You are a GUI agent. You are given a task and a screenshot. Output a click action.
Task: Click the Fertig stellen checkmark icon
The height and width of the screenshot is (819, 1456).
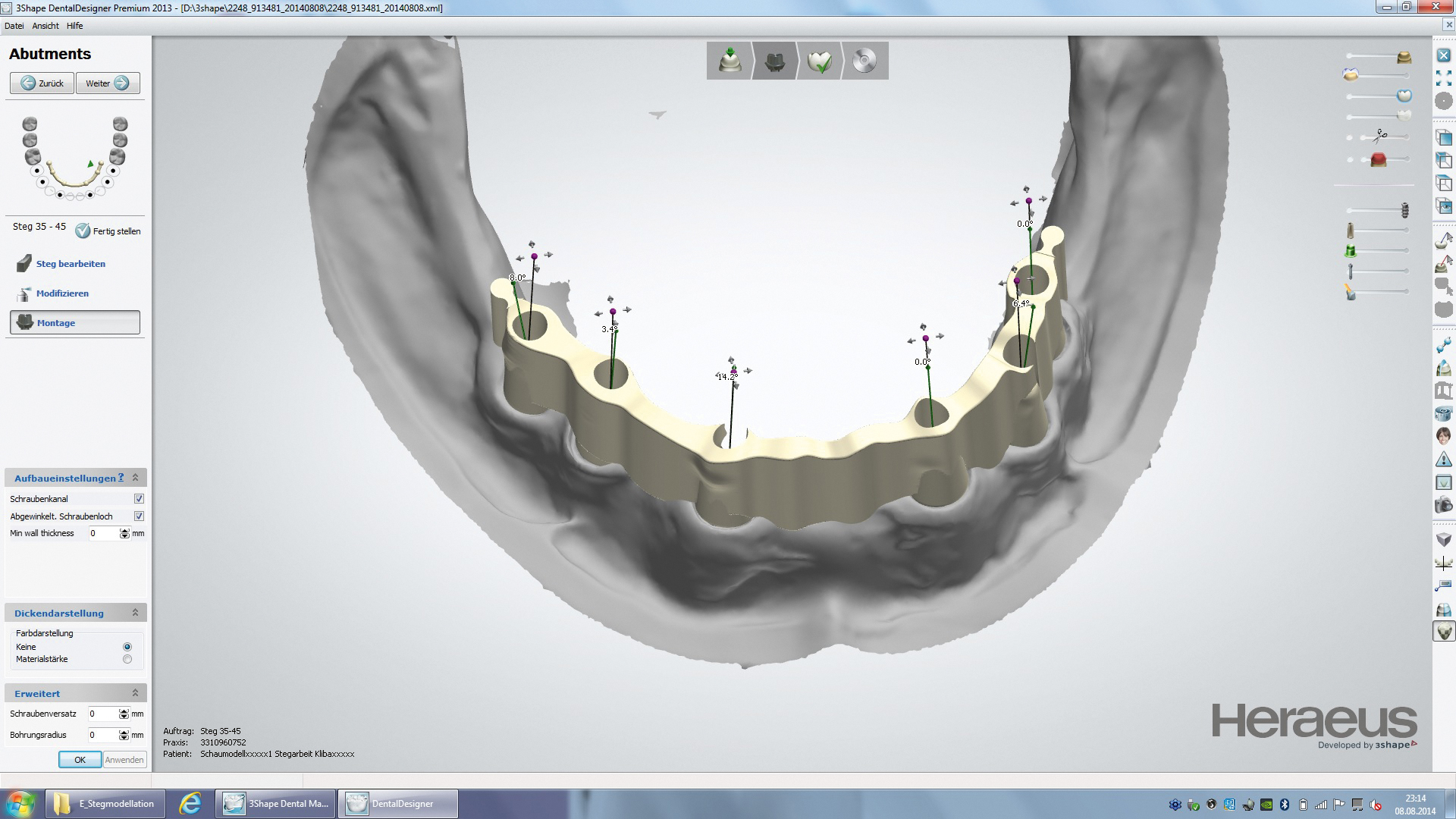coord(83,231)
